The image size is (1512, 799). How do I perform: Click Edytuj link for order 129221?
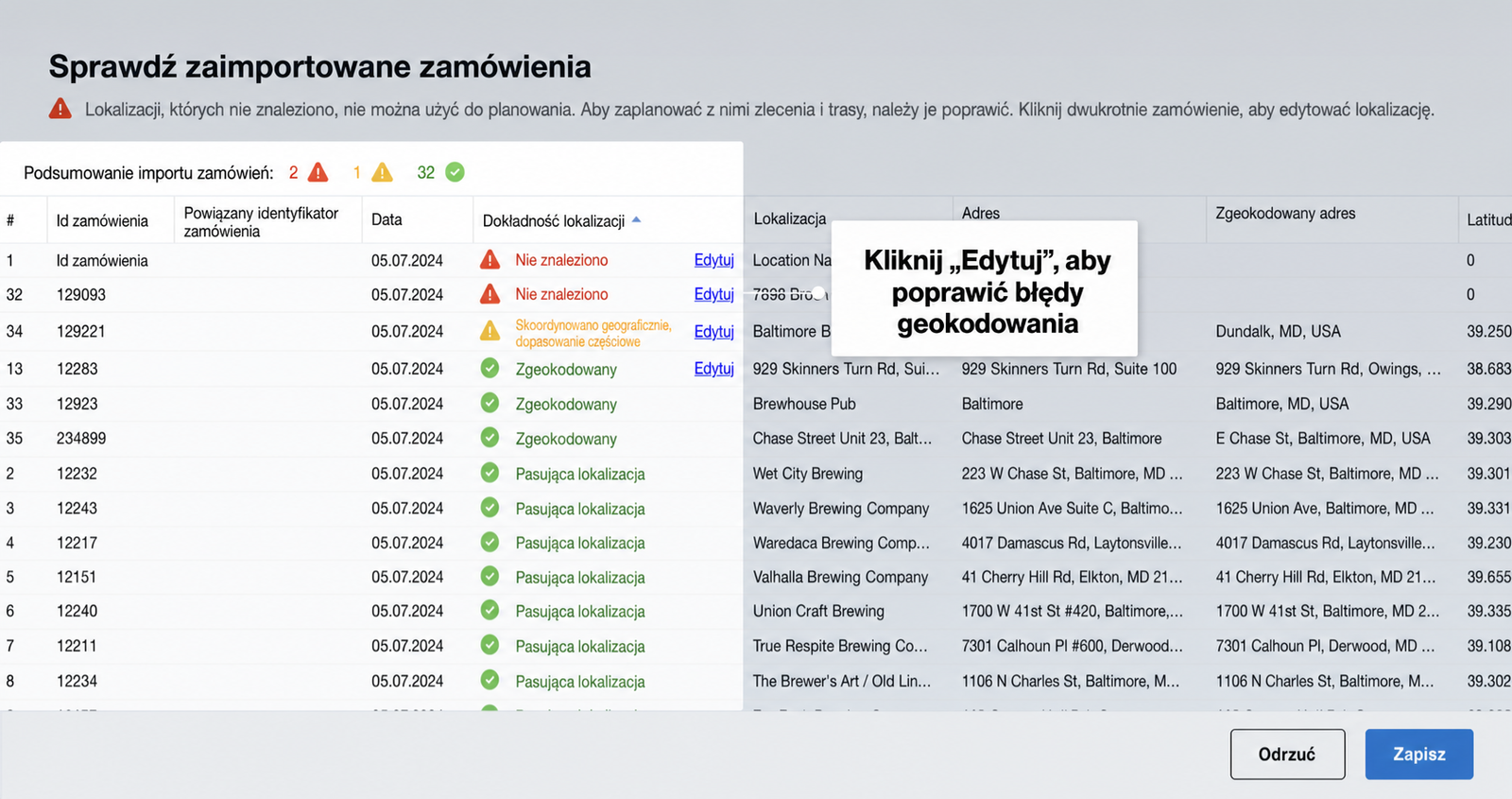pyautogui.click(x=713, y=332)
